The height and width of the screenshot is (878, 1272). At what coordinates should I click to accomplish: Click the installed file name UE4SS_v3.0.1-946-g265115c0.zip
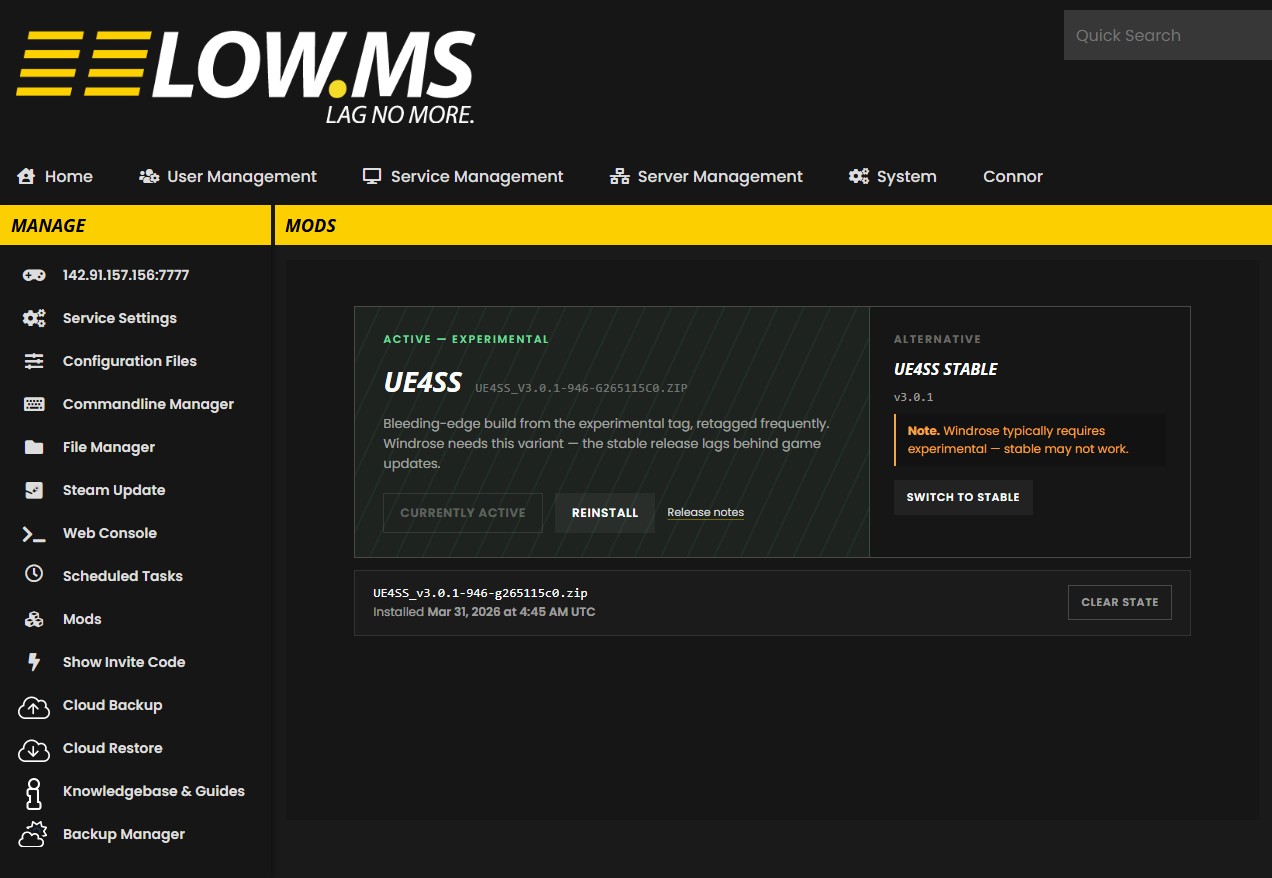click(480, 593)
